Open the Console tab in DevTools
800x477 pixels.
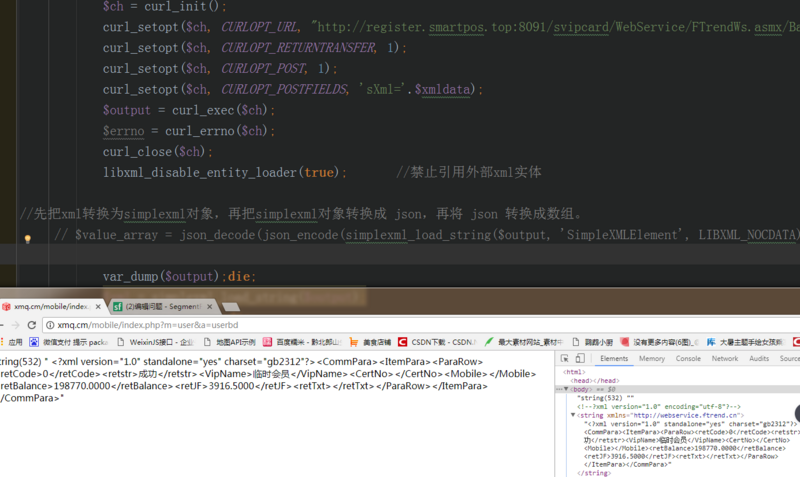coord(688,358)
